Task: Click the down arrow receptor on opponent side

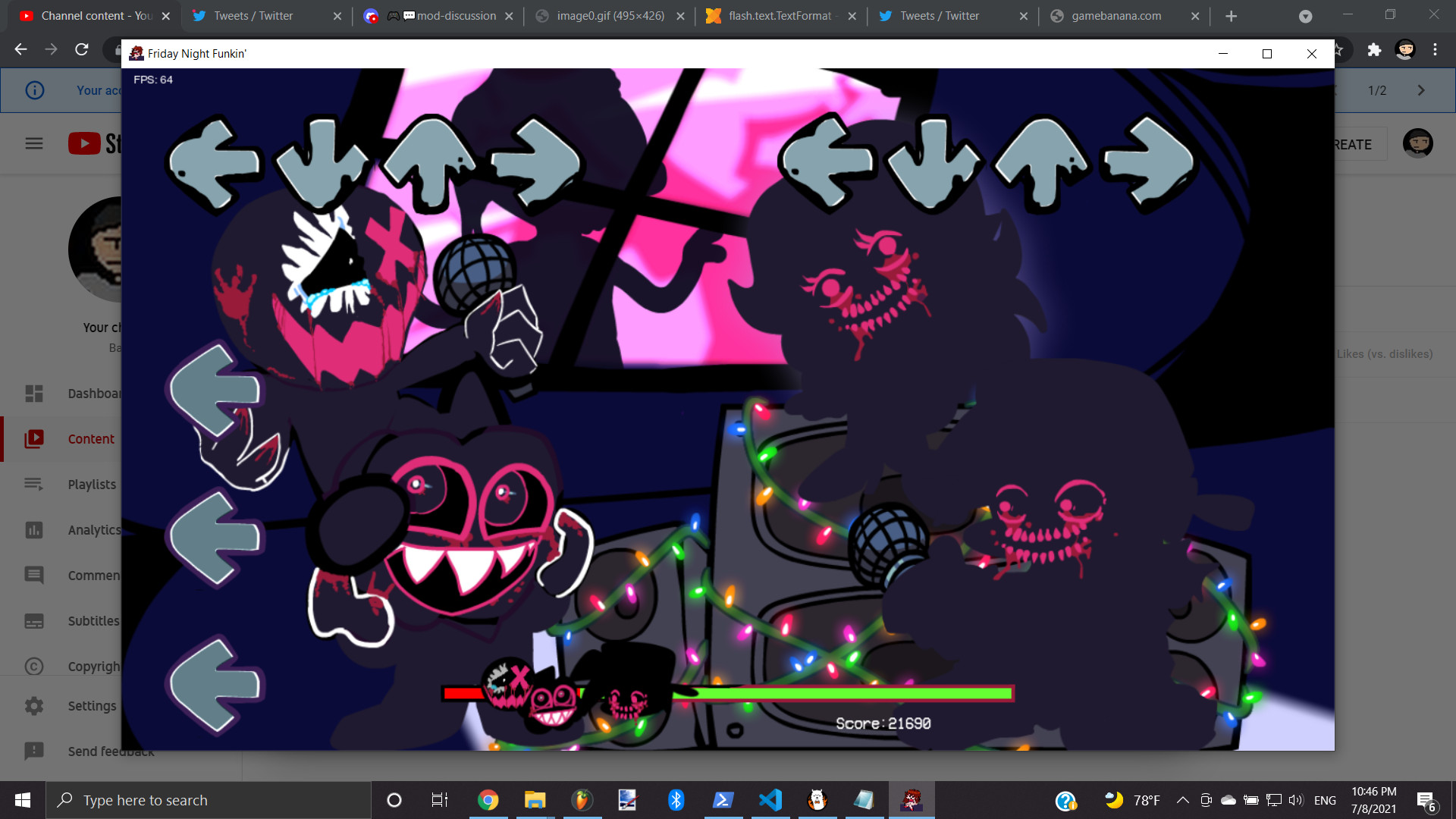Action: coord(322,163)
